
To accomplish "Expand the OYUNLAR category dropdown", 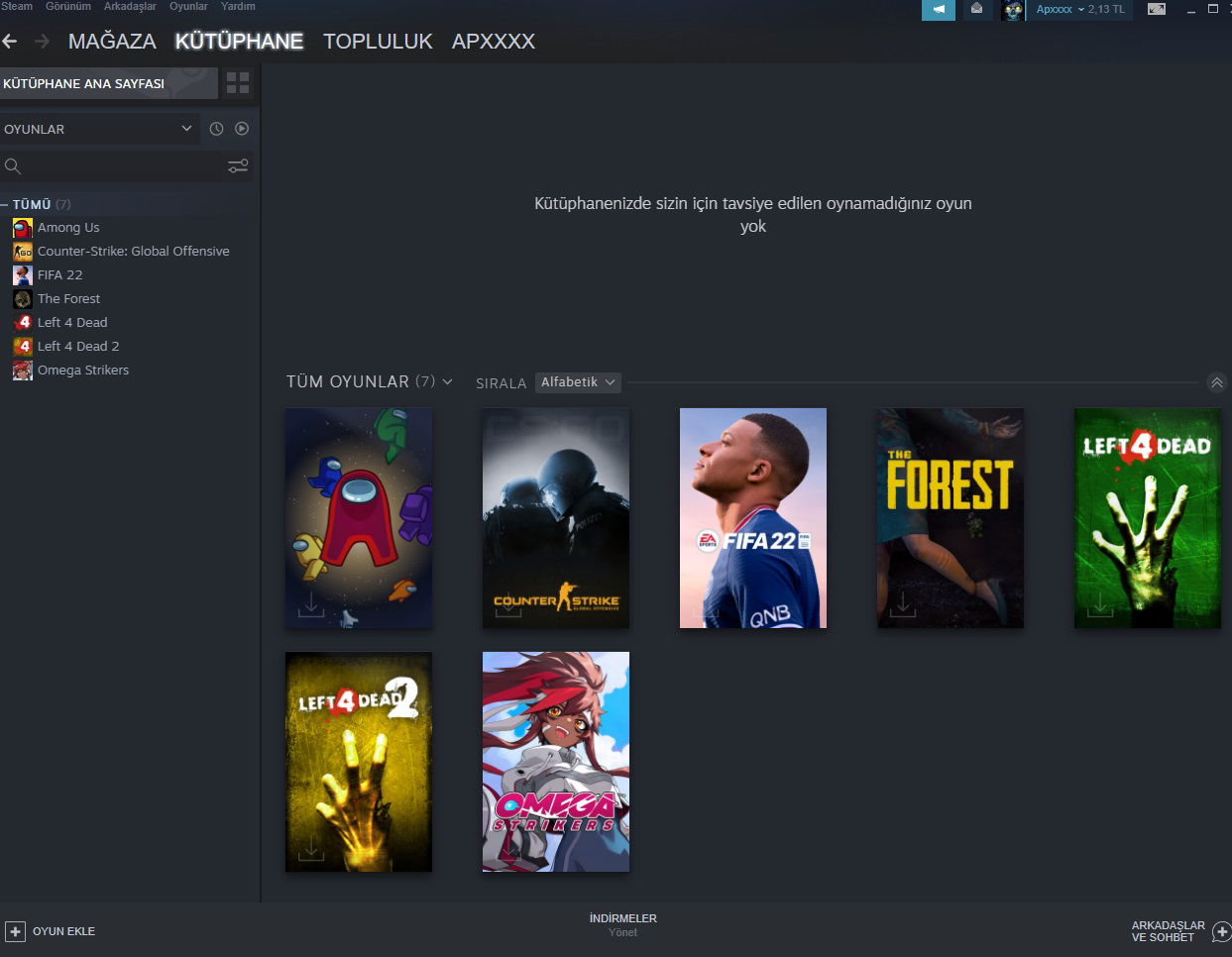I will point(99,129).
